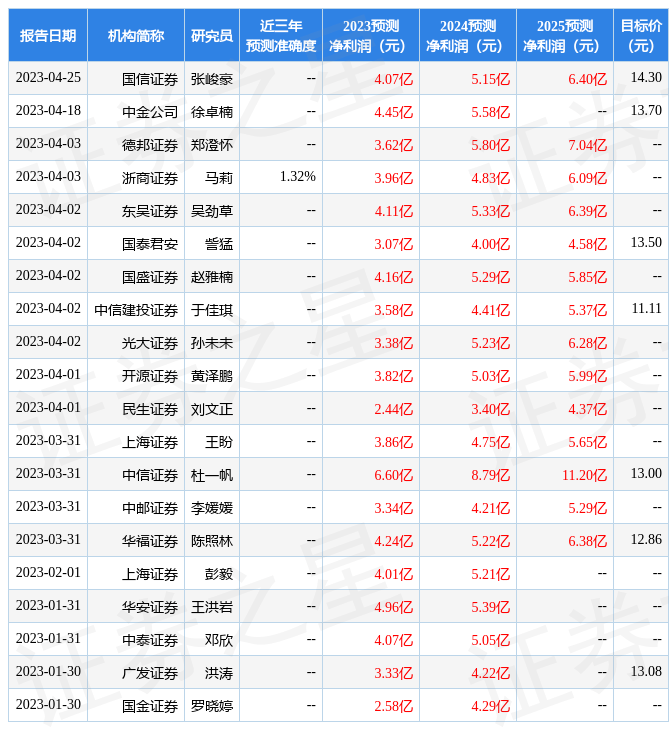669x730 pixels.
Task: Click the 近三年预测准确度 column header
Action: (281, 36)
